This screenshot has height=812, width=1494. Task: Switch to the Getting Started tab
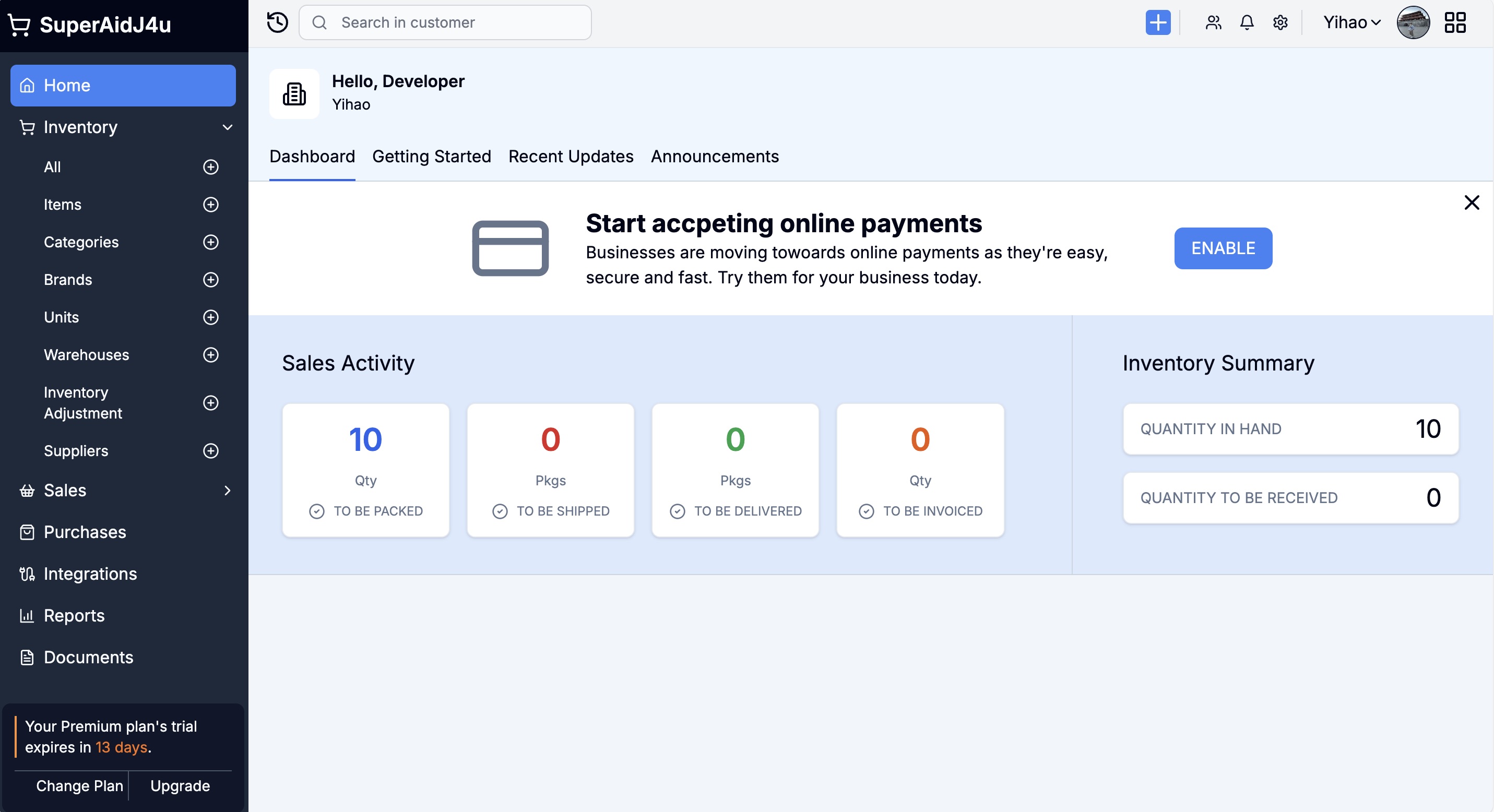(x=432, y=157)
